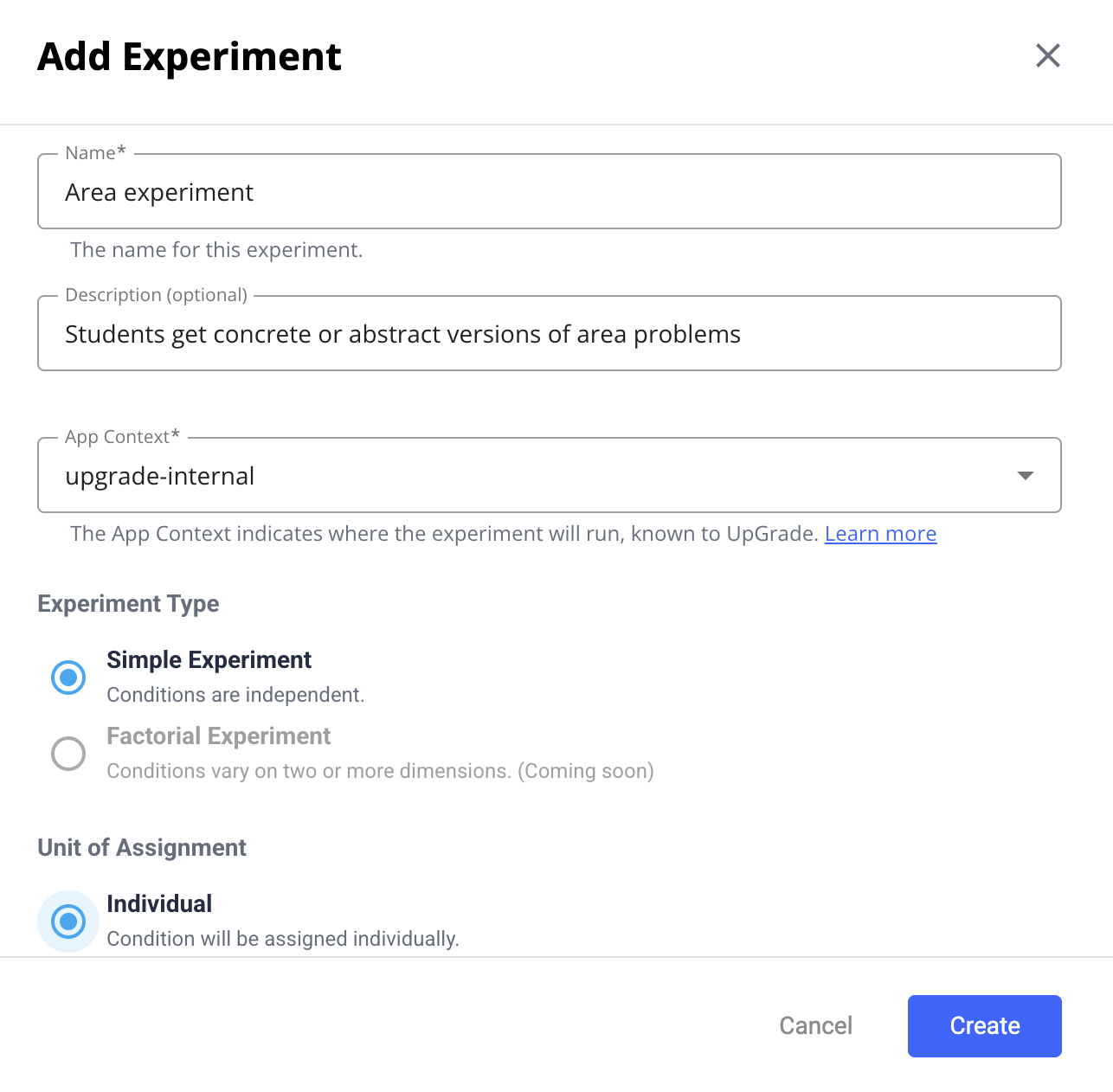Focus the Description text field
Viewport: 1113px width, 1092px height.
(x=549, y=334)
